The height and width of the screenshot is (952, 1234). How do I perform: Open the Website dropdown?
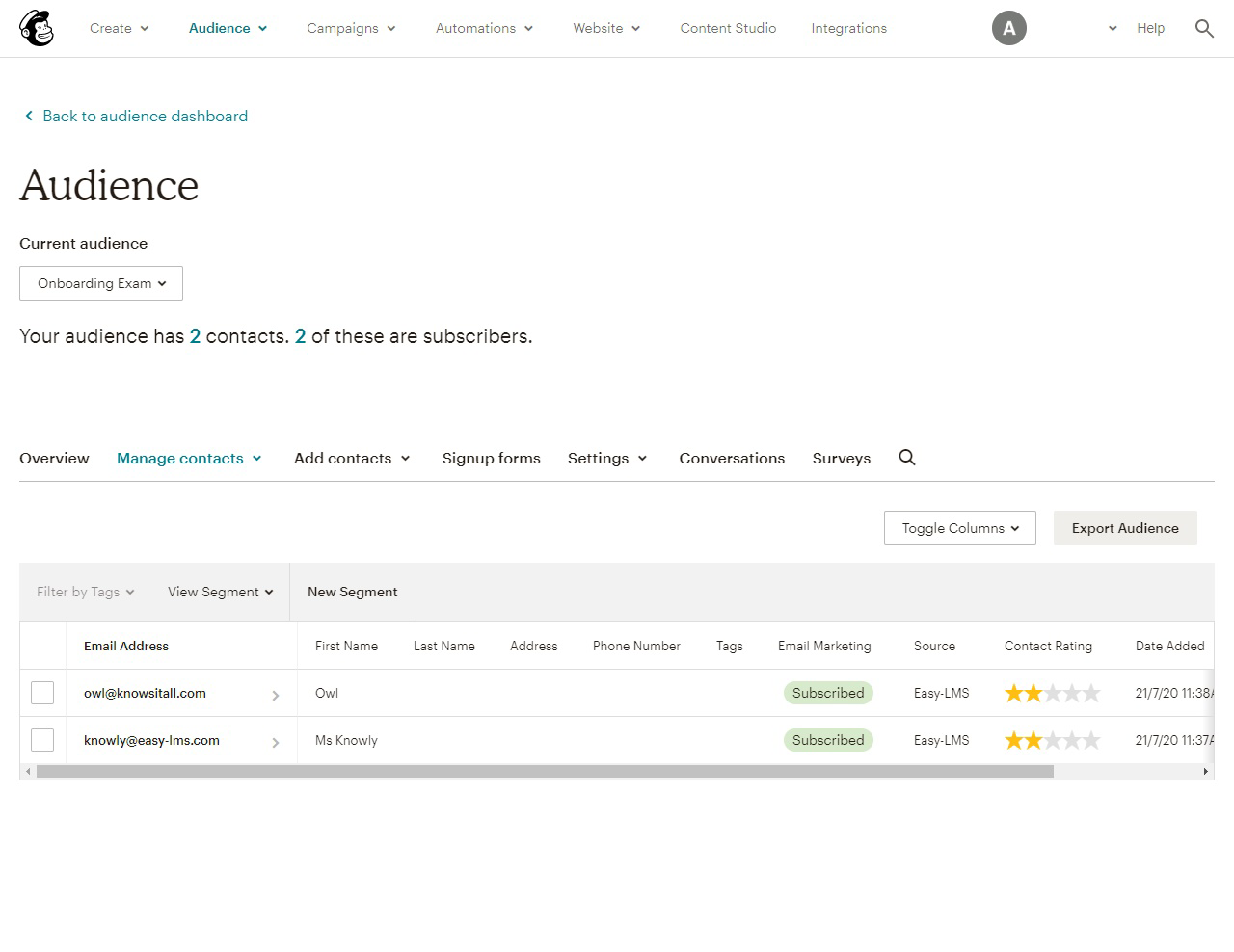(x=606, y=28)
